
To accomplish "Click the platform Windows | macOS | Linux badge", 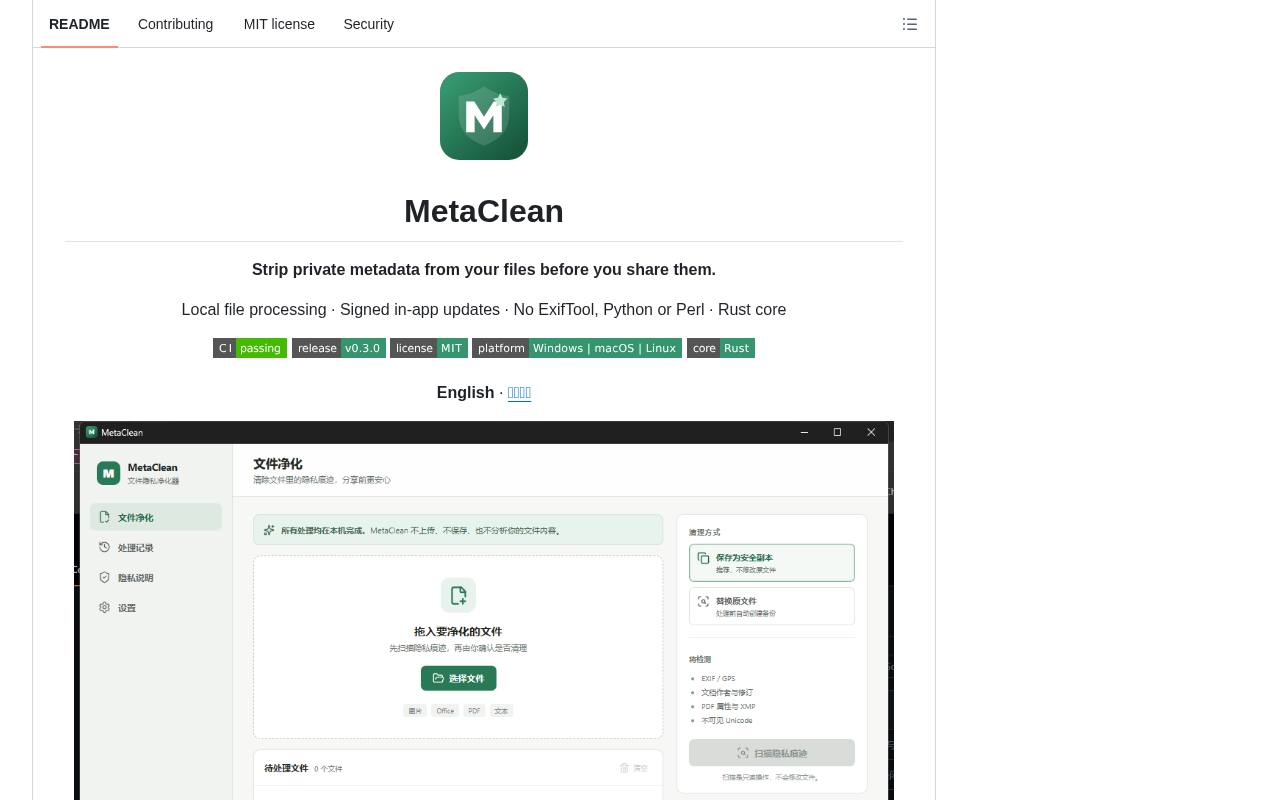I will [577, 348].
